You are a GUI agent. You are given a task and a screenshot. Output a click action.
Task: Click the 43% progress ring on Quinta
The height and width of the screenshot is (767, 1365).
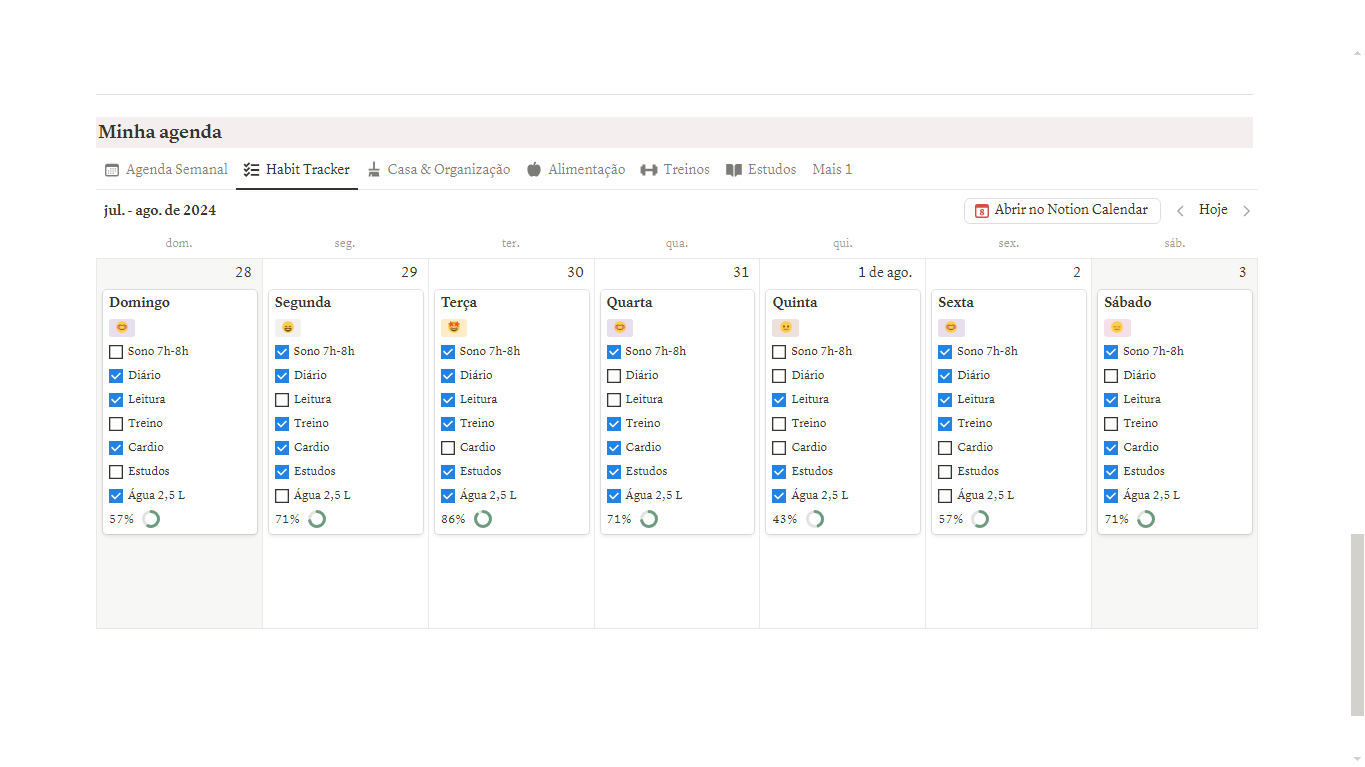[x=815, y=519]
